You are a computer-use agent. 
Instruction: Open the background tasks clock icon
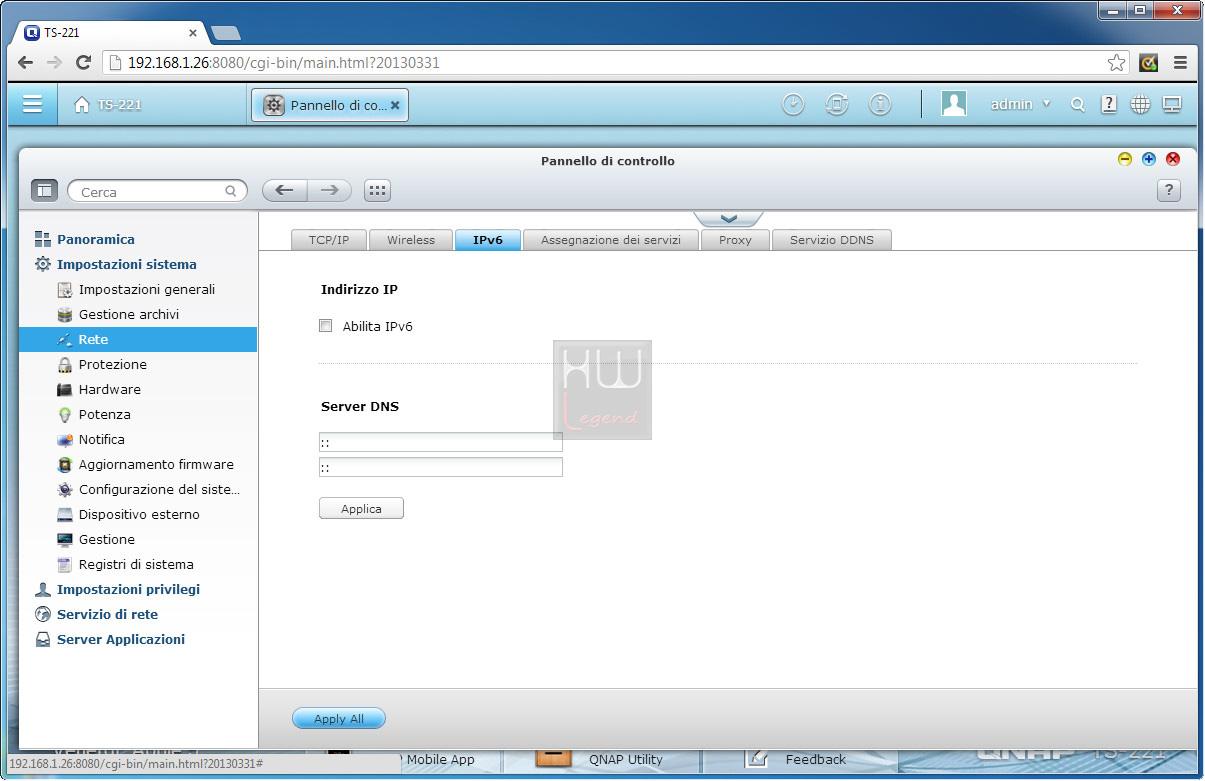pos(793,104)
